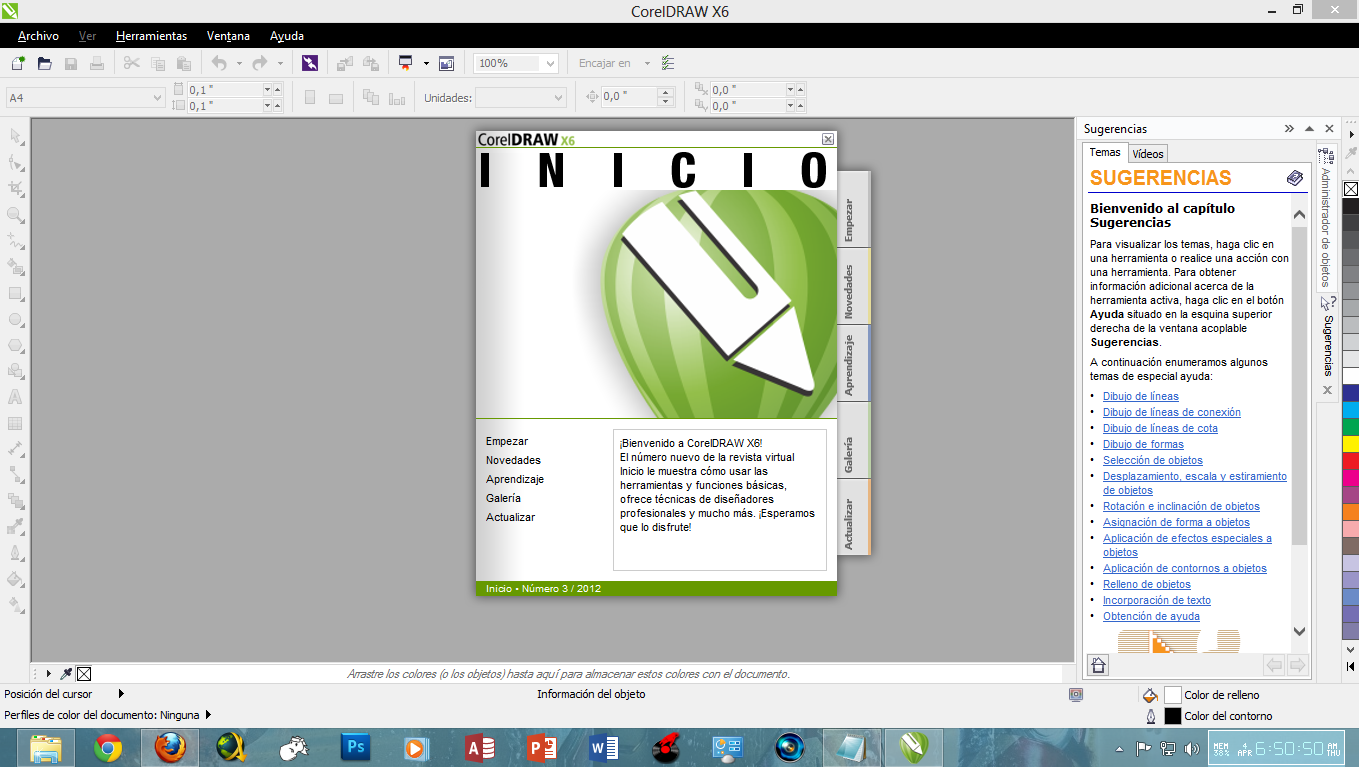Select the Shape tool in the toolbox
The image size is (1359, 767).
click(16, 162)
